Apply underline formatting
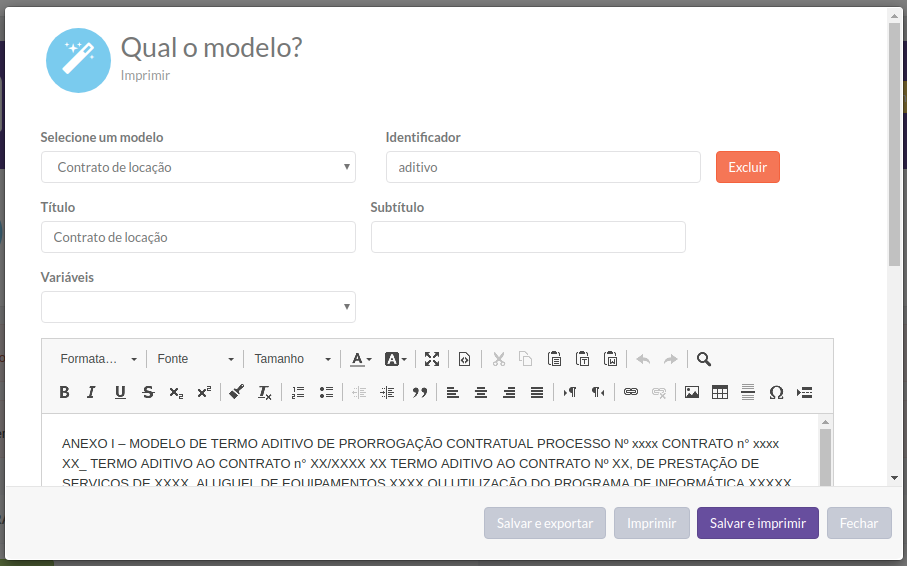The width and height of the screenshot is (907, 566). tap(120, 392)
